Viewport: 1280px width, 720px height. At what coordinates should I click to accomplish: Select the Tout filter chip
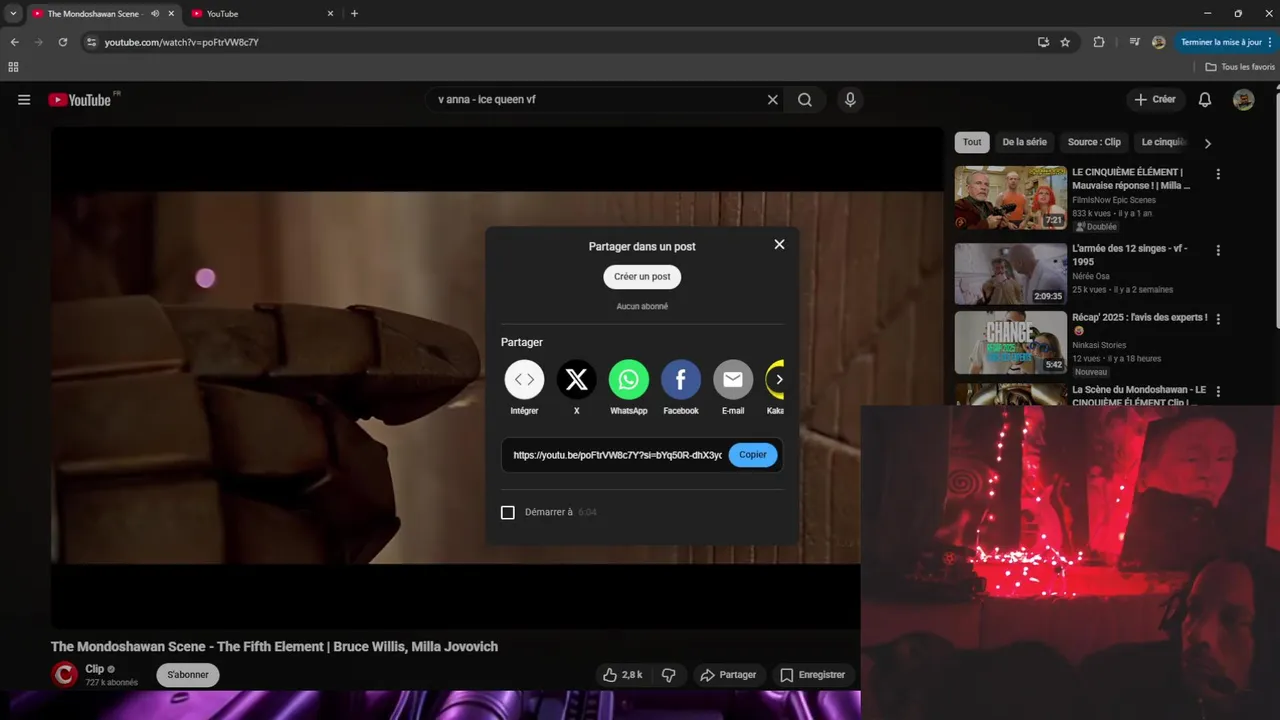point(972,142)
